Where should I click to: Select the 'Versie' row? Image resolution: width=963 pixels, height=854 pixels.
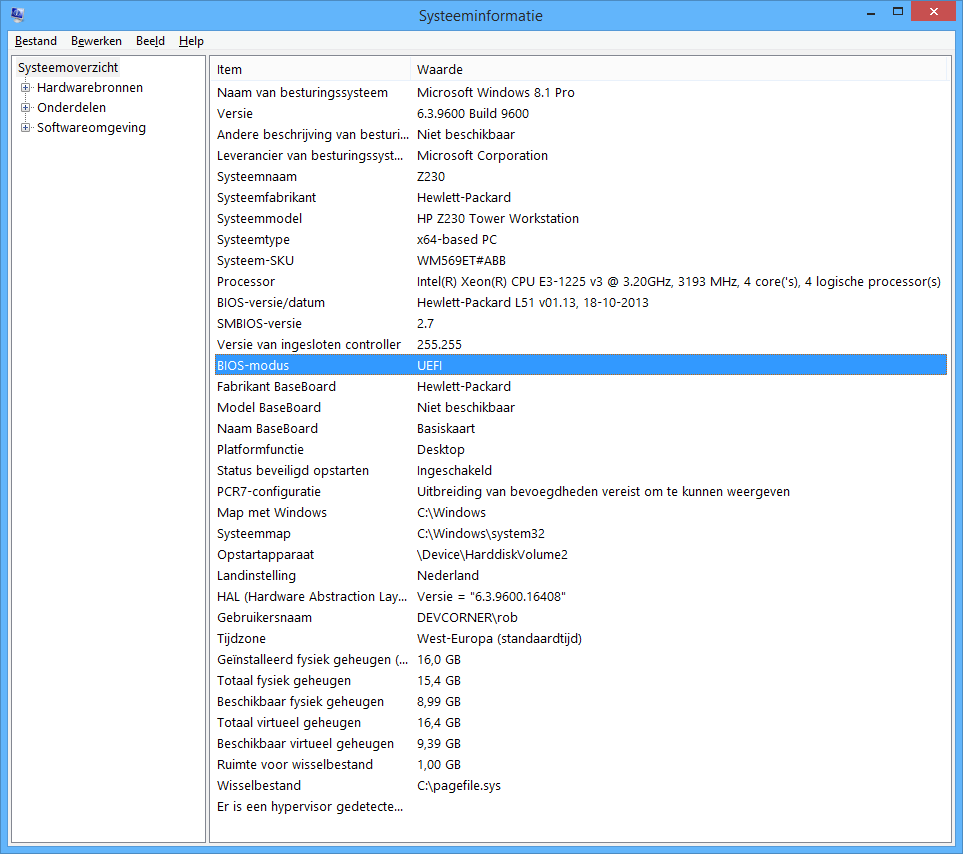click(x=580, y=114)
